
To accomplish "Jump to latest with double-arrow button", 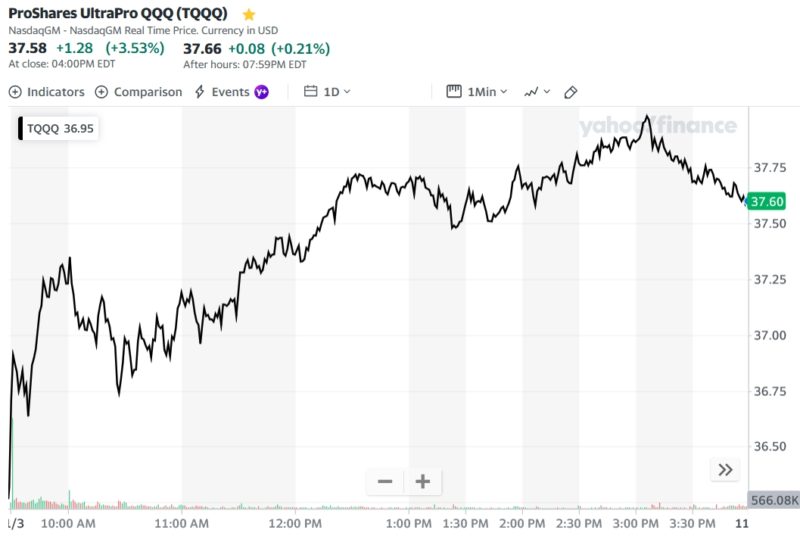I will point(725,470).
